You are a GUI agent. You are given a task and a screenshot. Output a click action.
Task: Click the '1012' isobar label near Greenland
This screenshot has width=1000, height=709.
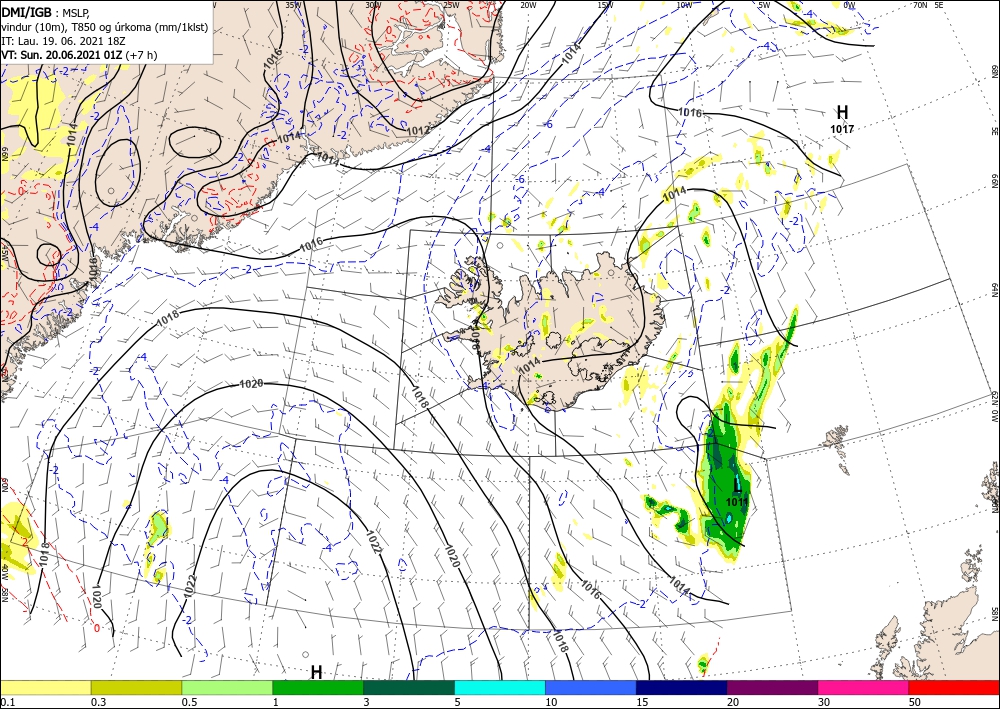(418, 131)
